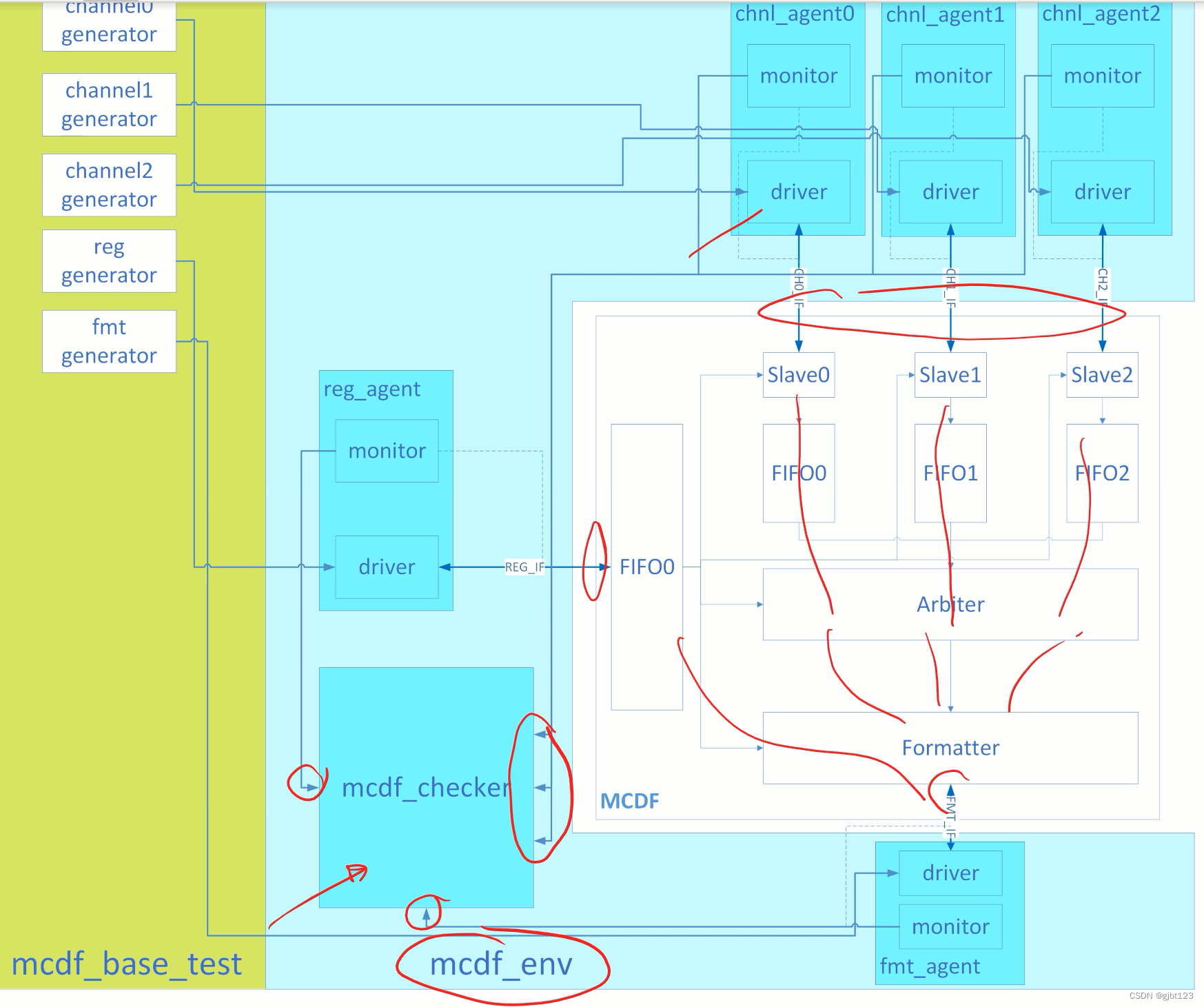Image resolution: width=1204 pixels, height=1007 pixels.
Task: Click the FIFO2 block
Action: tap(1102, 473)
